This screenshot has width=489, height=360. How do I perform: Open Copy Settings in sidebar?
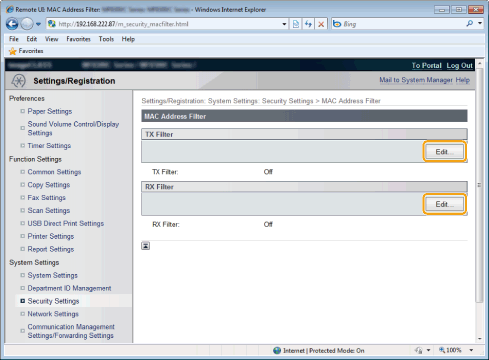coord(49,185)
